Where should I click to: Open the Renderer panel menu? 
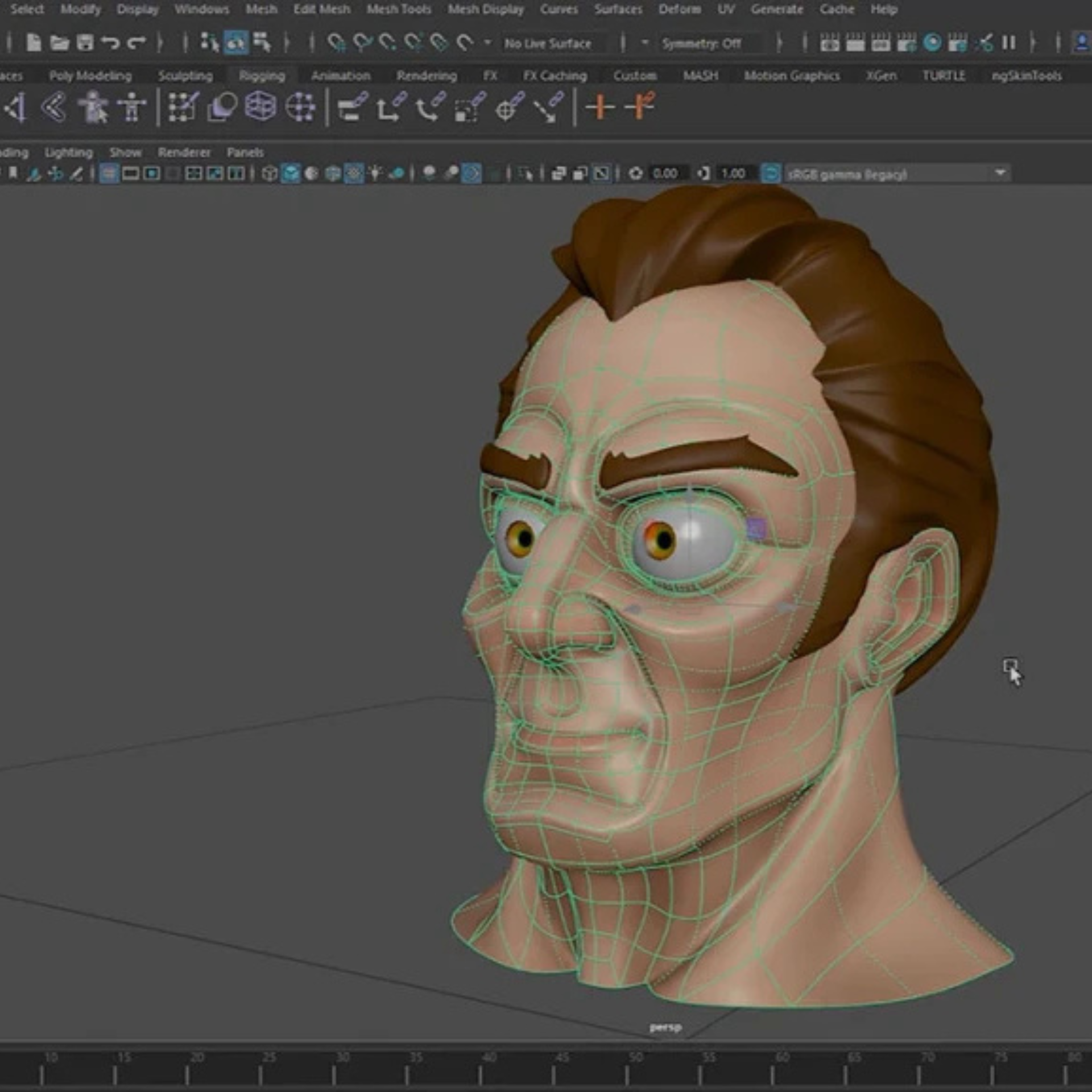[x=184, y=152]
